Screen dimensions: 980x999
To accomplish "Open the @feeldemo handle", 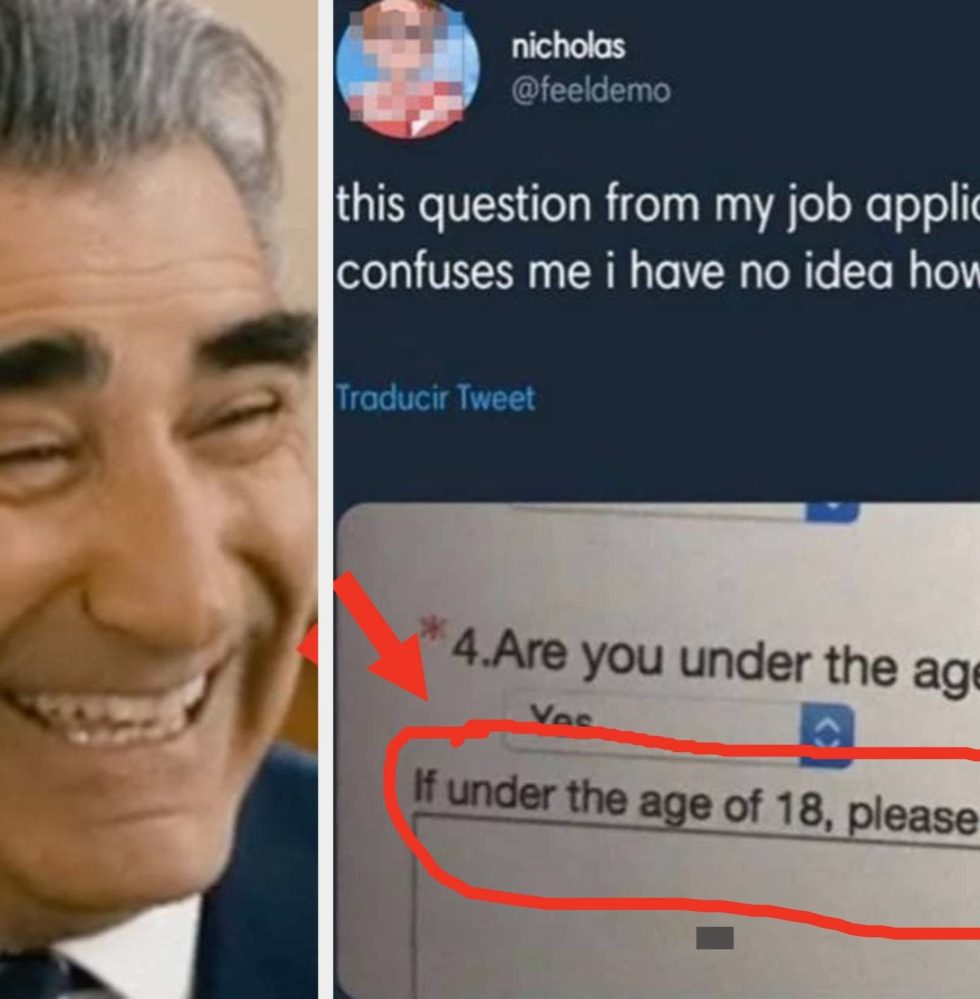I will (591, 90).
